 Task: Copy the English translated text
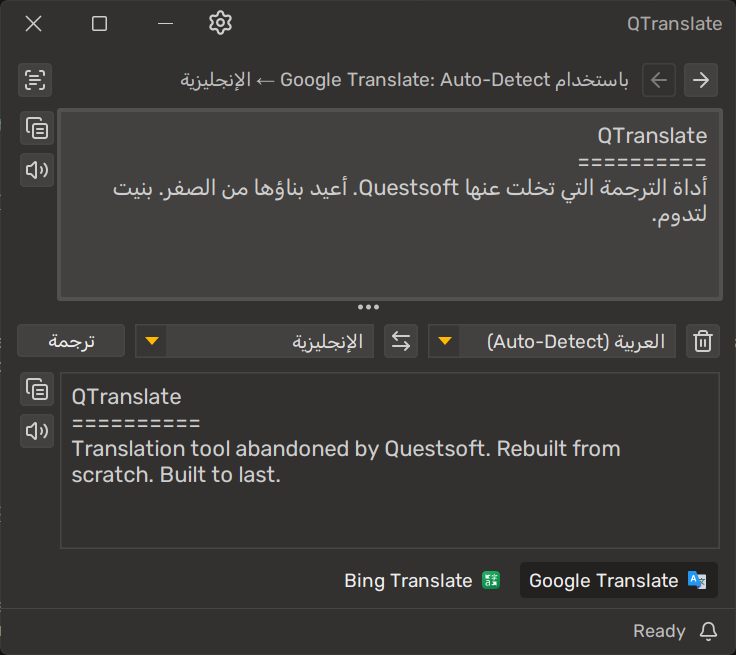coord(37,389)
